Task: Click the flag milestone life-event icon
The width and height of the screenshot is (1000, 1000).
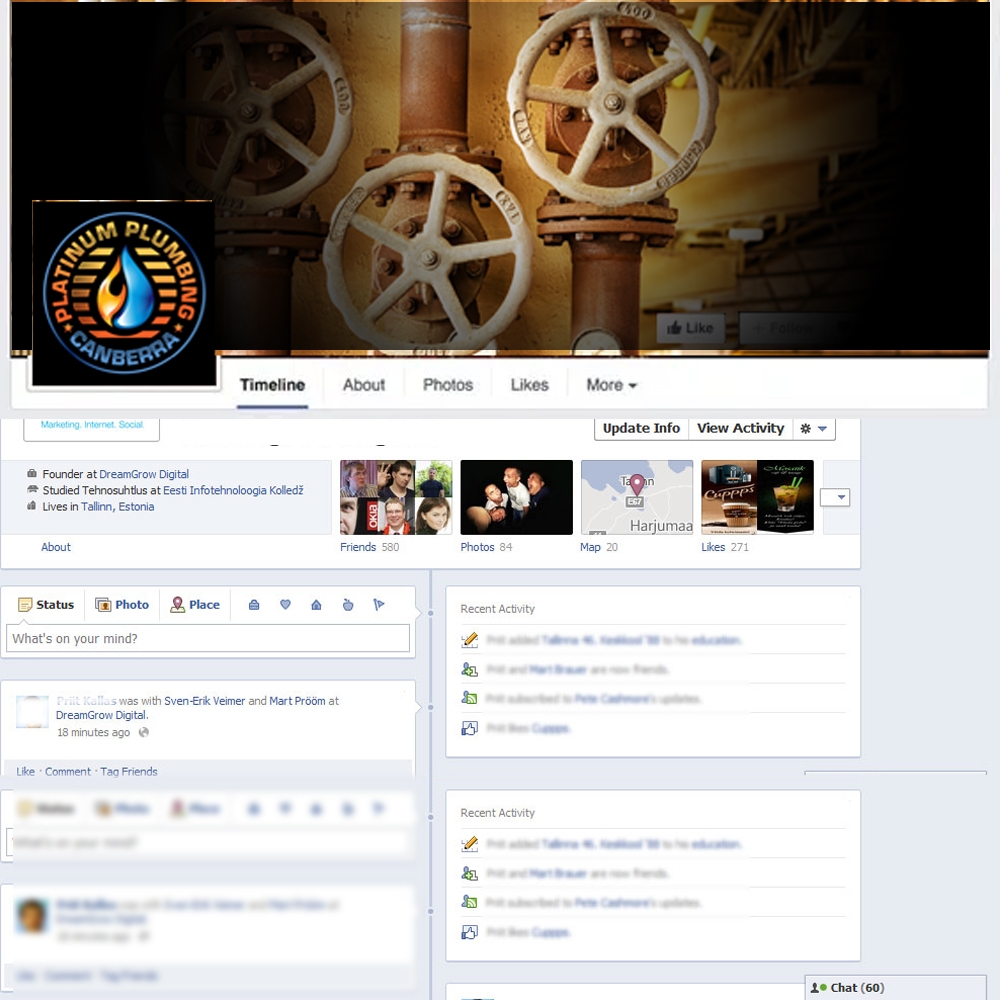Action: point(379,605)
